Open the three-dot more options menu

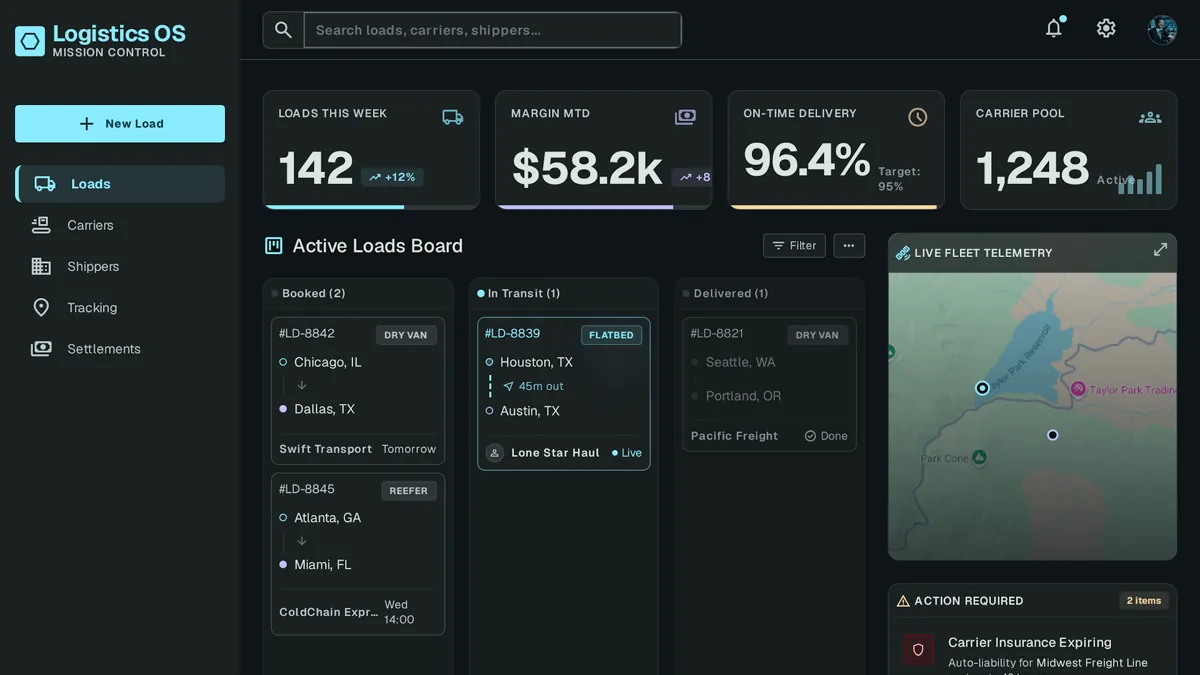pyautogui.click(x=849, y=246)
